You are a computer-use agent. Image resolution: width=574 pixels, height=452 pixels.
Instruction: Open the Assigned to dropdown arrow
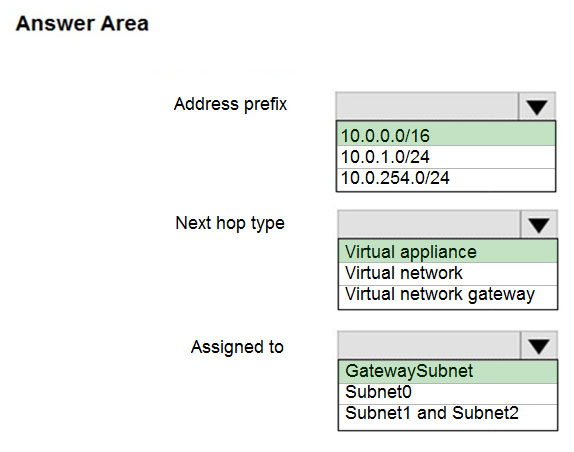click(538, 345)
